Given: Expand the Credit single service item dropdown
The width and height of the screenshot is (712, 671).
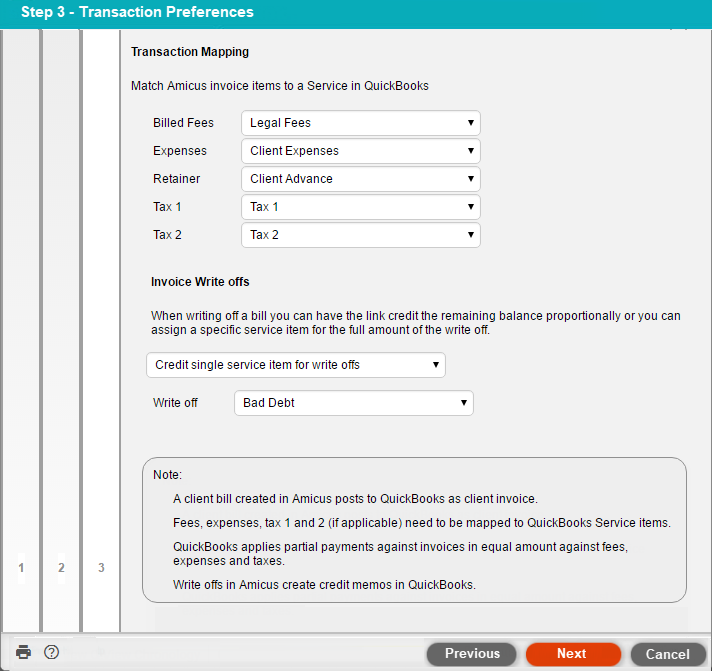Looking at the screenshot, I should 296,365.
